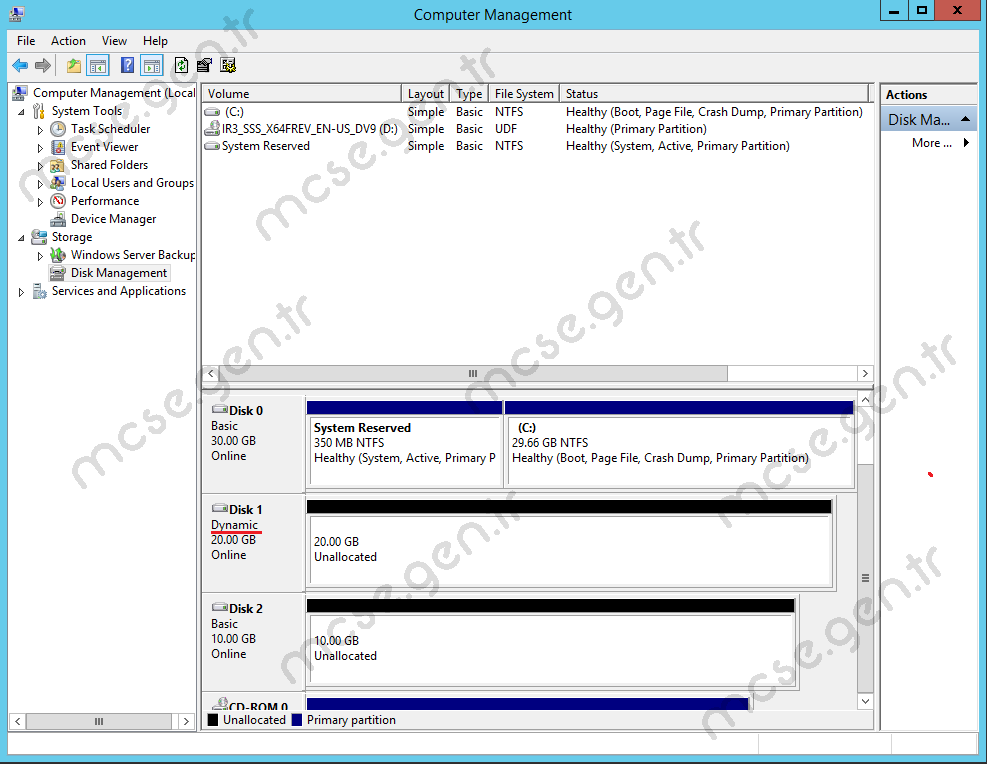The width and height of the screenshot is (987, 764).
Task: Toggle the Show/Hide Console Tree toolbar button
Action: [98, 65]
